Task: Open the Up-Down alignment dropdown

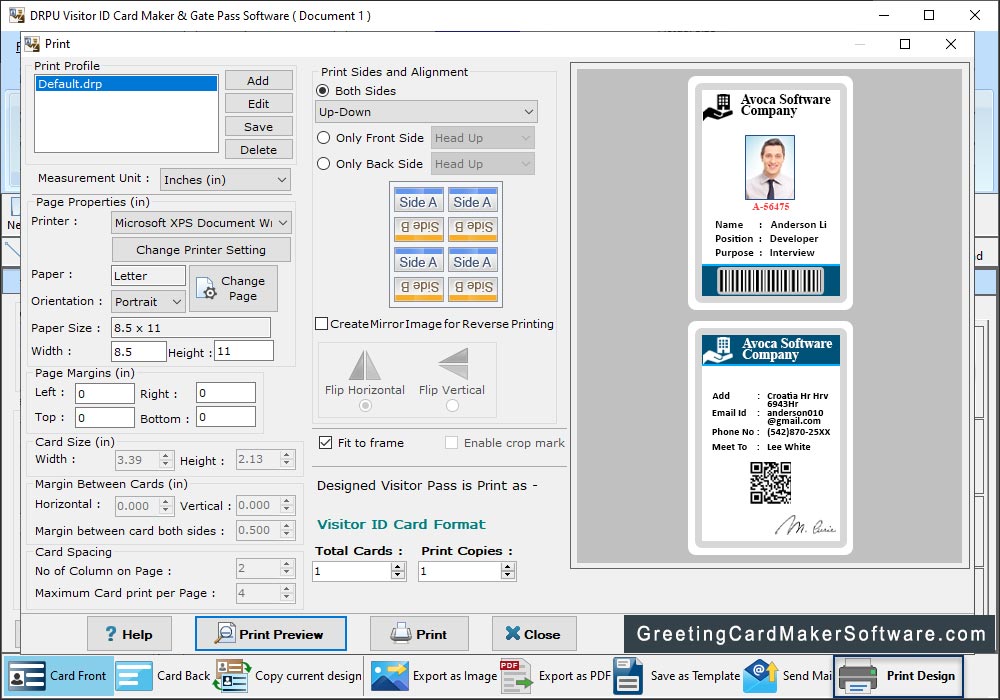Action: click(x=426, y=112)
